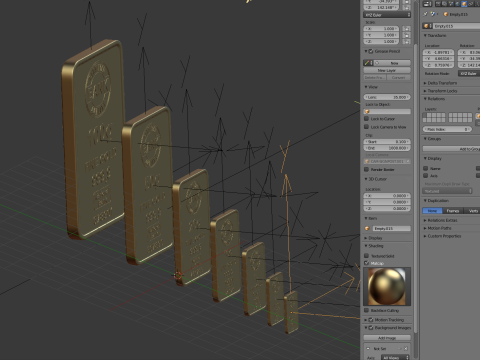Expand the Transform Locks panel

click(x=425, y=91)
